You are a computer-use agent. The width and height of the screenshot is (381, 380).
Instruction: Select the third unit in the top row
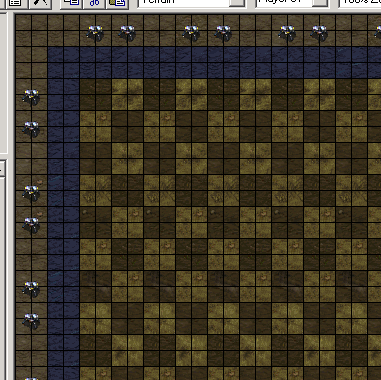[x=191, y=33]
